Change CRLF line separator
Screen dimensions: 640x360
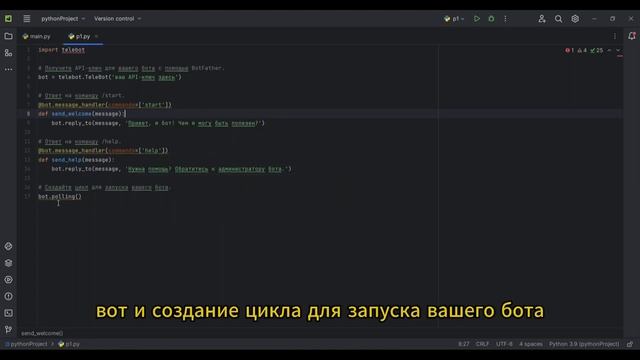pos(482,344)
